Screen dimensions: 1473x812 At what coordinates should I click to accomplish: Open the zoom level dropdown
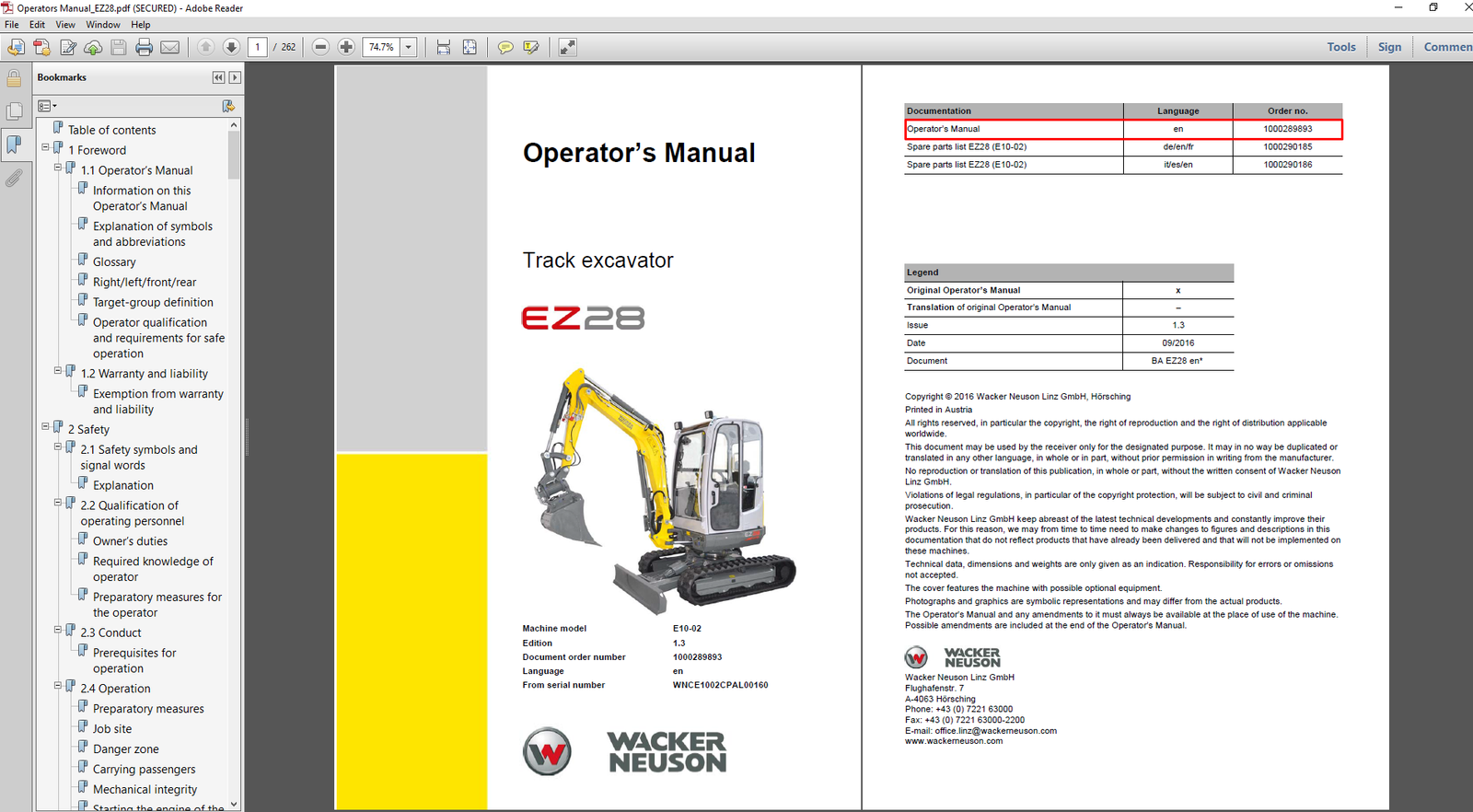(x=409, y=47)
